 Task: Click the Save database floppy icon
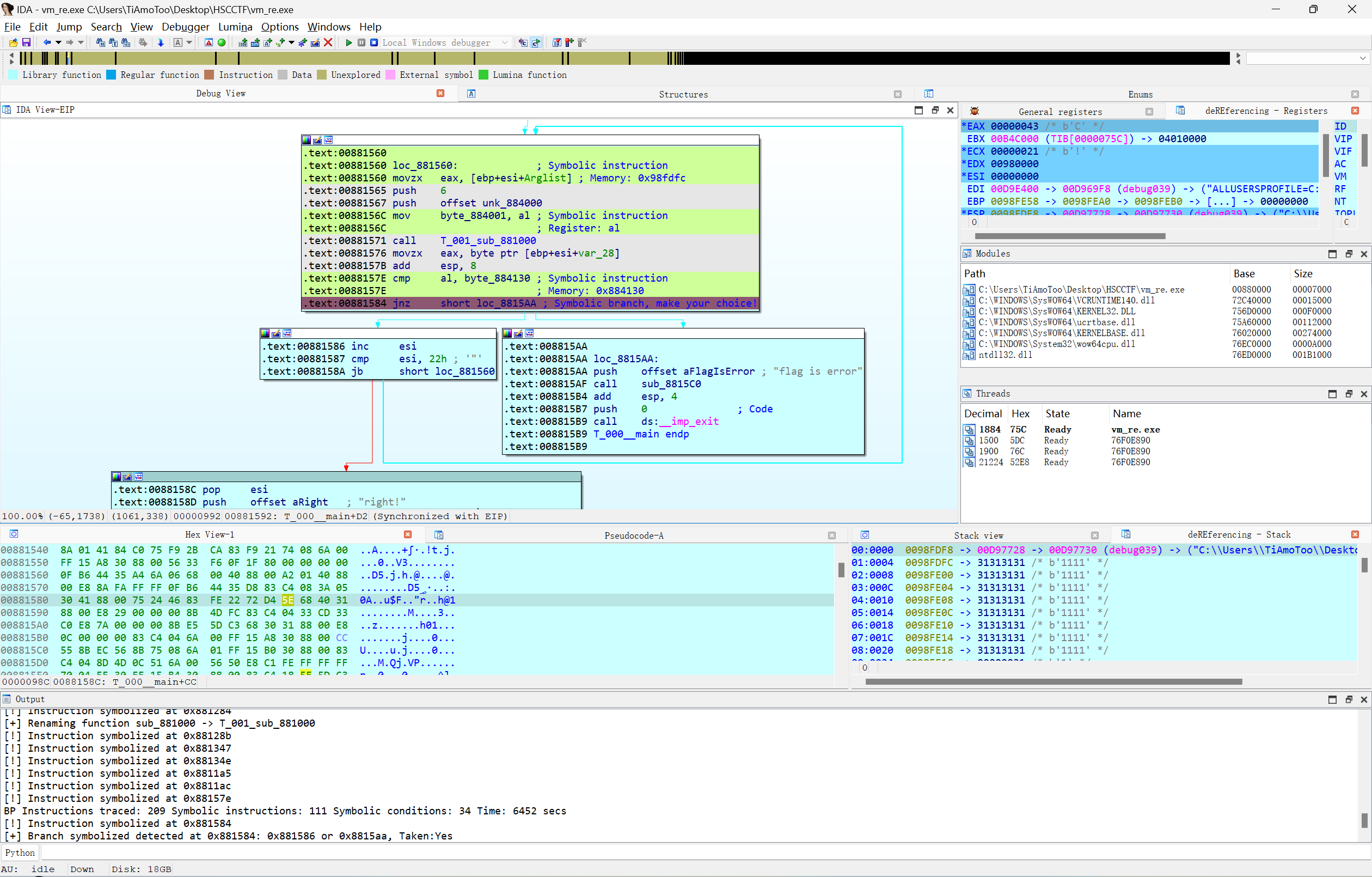coord(26,42)
